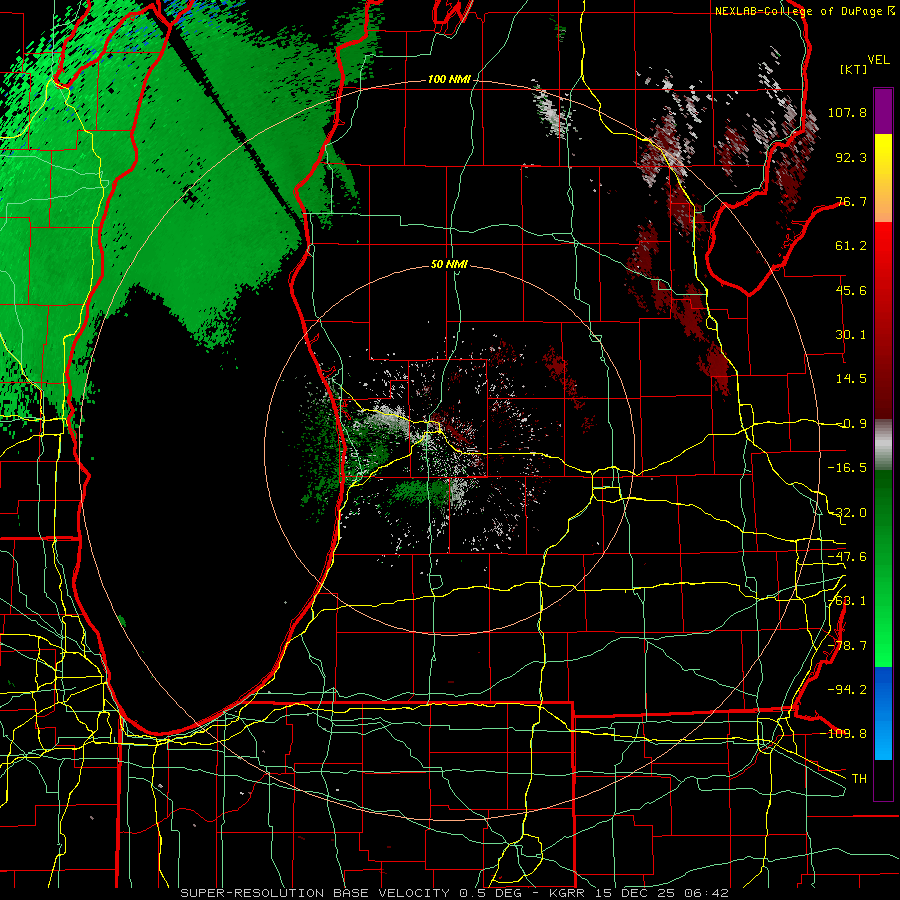The height and width of the screenshot is (900, 900).
Task: Click the [KT] units label
Action: (x=854, y=69)
